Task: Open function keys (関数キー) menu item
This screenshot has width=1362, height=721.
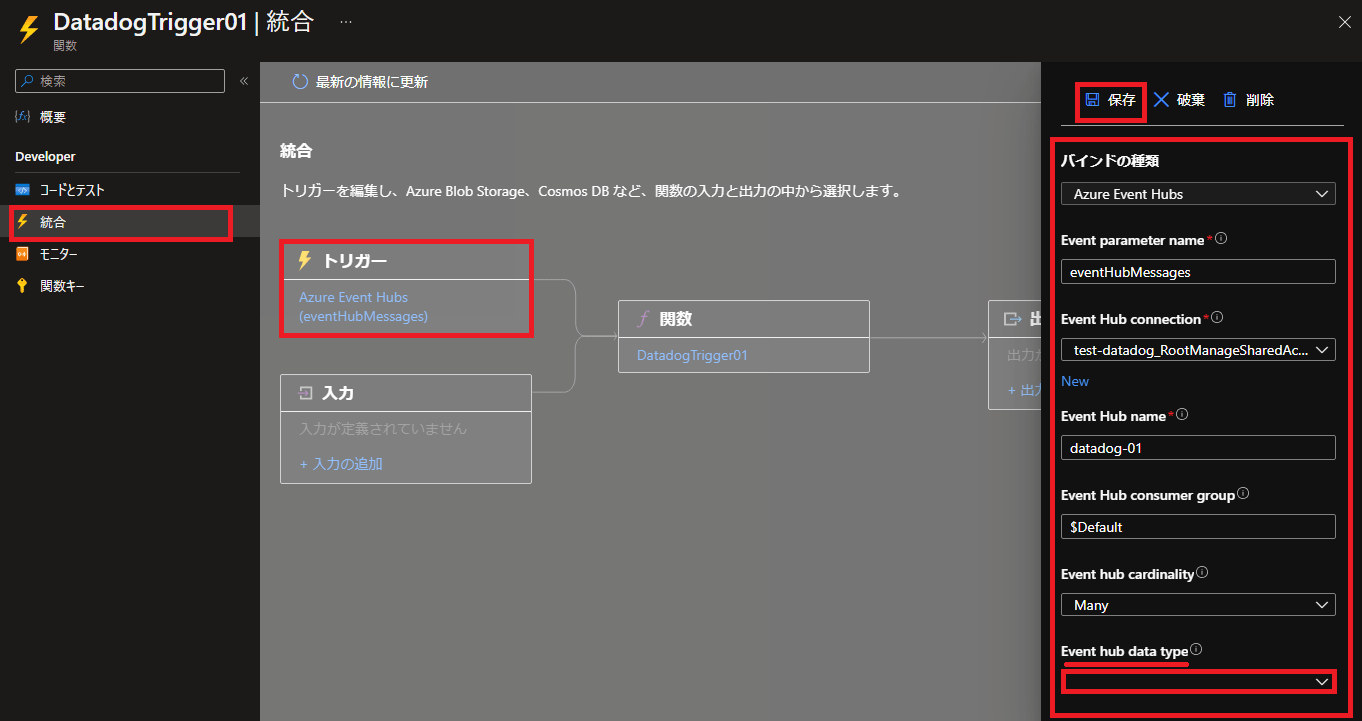Action: pyautogui.click(x=130, y=286)
